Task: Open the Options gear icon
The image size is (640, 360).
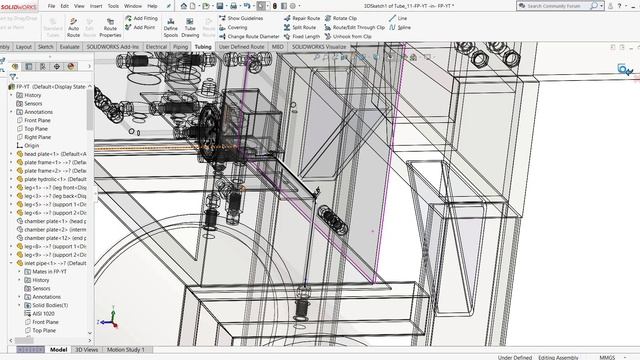Action: pyautogui.click(x=293, y=6)
